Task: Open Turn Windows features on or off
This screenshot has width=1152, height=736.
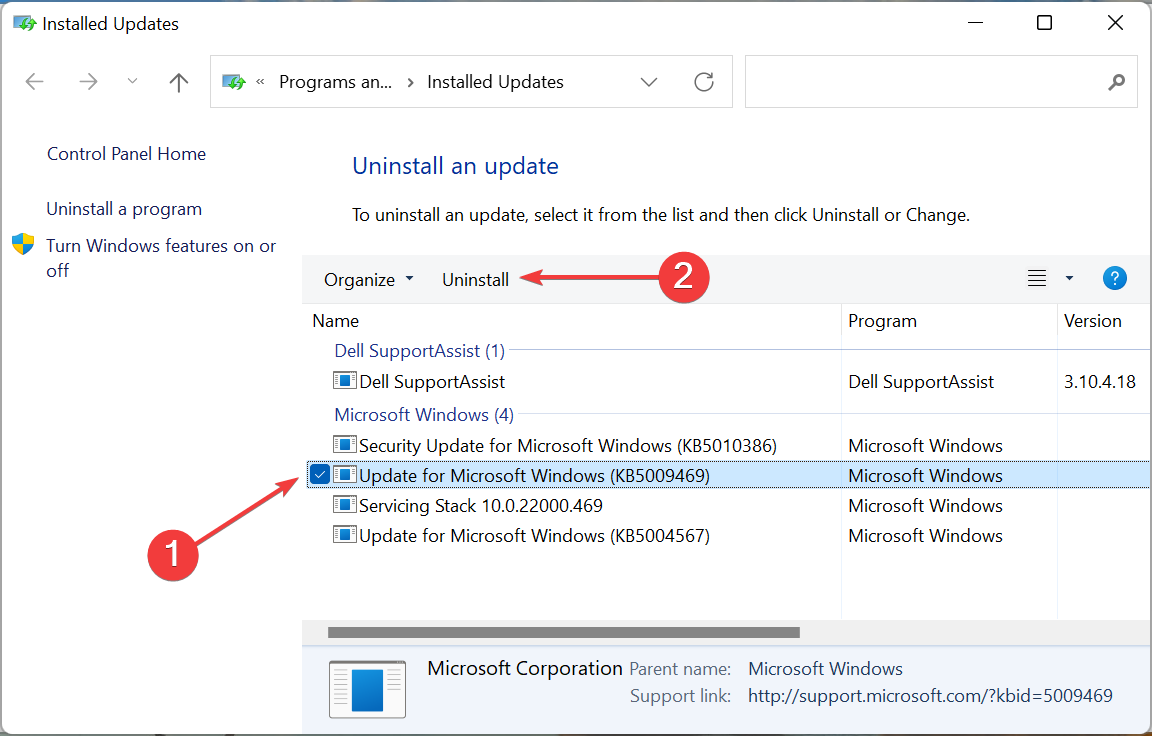Action: pyautogui.click(x=161, y=258)
